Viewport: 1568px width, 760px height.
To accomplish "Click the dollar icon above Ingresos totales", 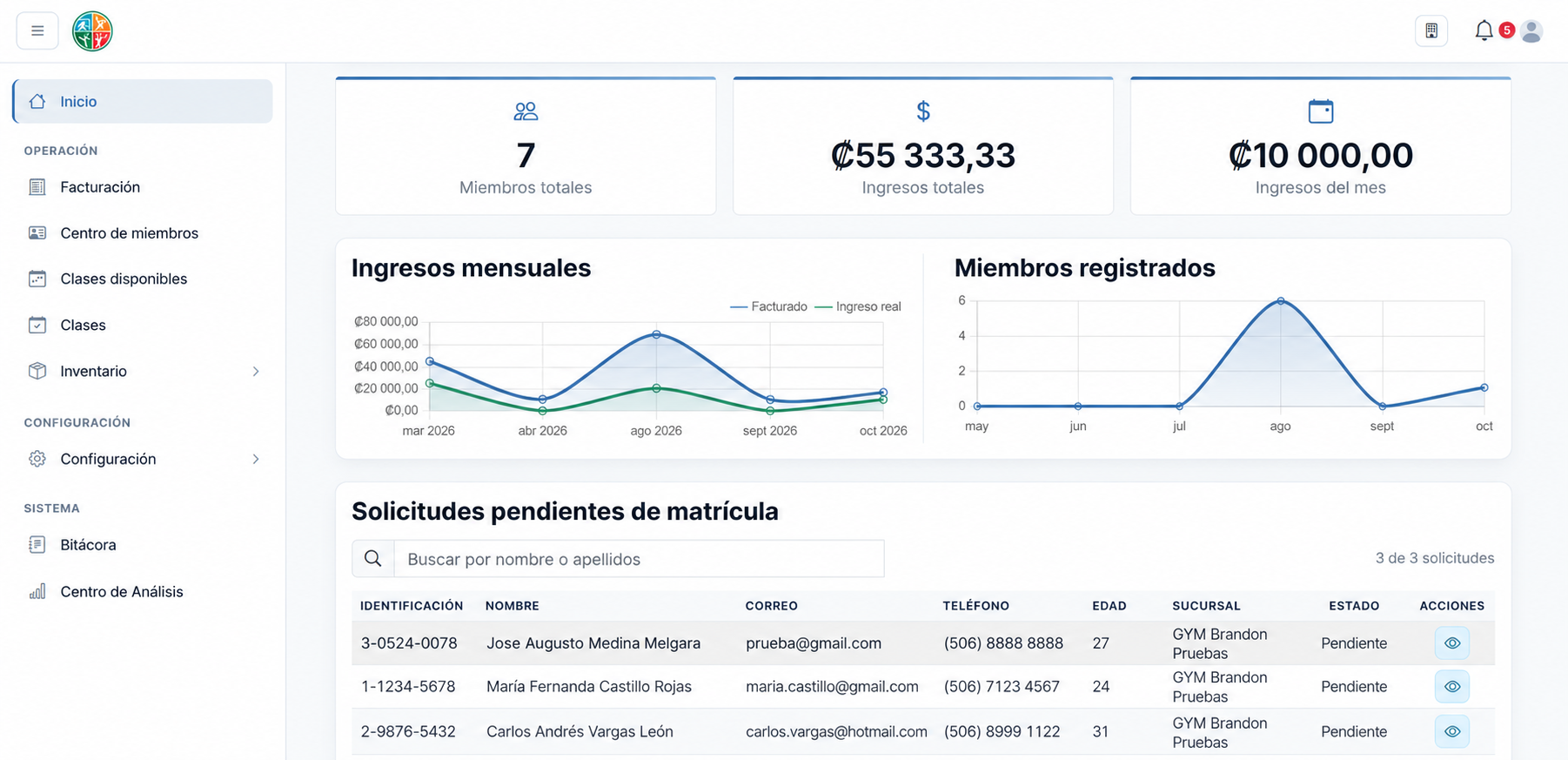I will click(x=923, y=111).
